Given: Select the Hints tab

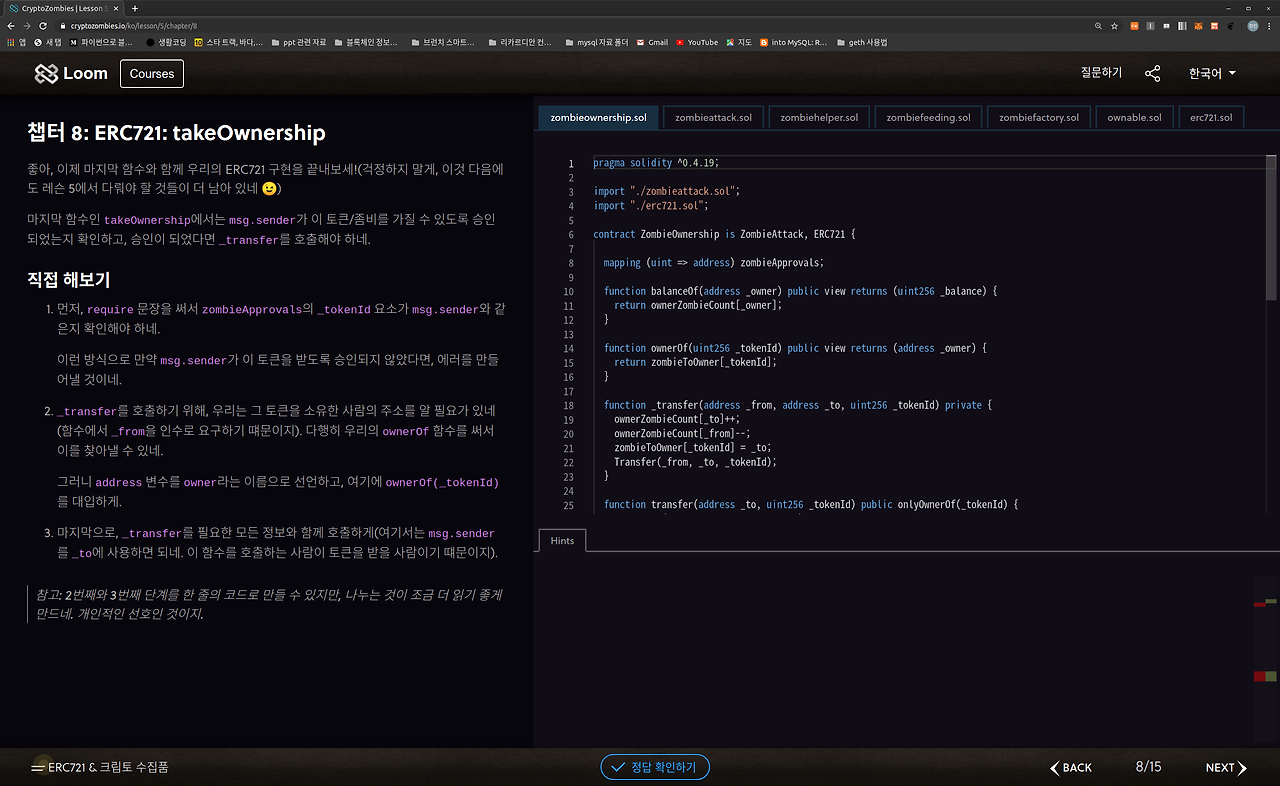Looking at the screenshot, I should pyautogui.click(x=562, y=540).
